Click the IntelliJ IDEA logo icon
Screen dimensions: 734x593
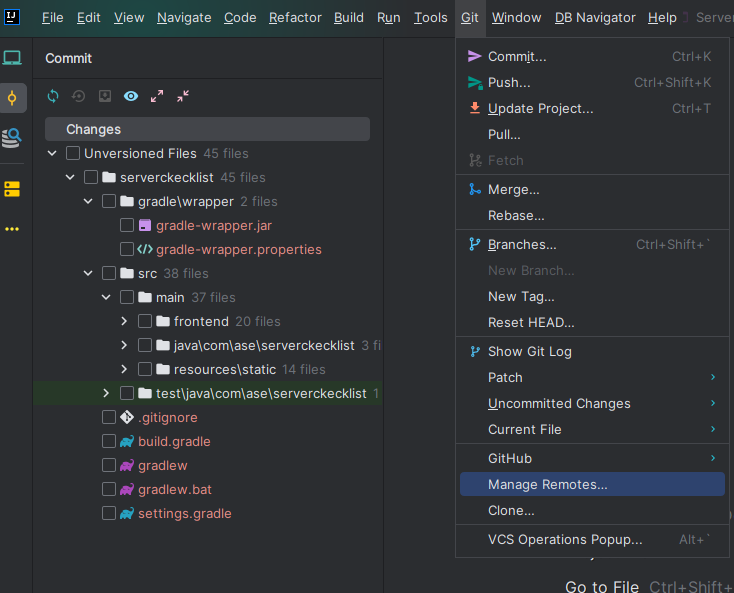12,17
